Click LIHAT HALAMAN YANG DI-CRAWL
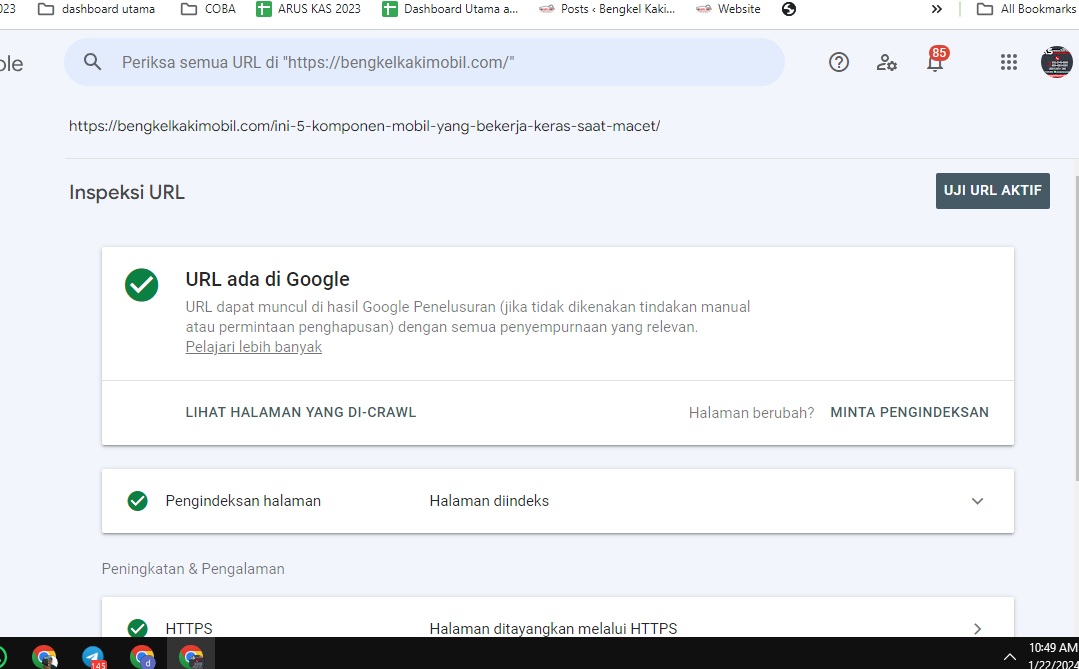Viewport: 1079px width, 669px height. tap(301, 412)
